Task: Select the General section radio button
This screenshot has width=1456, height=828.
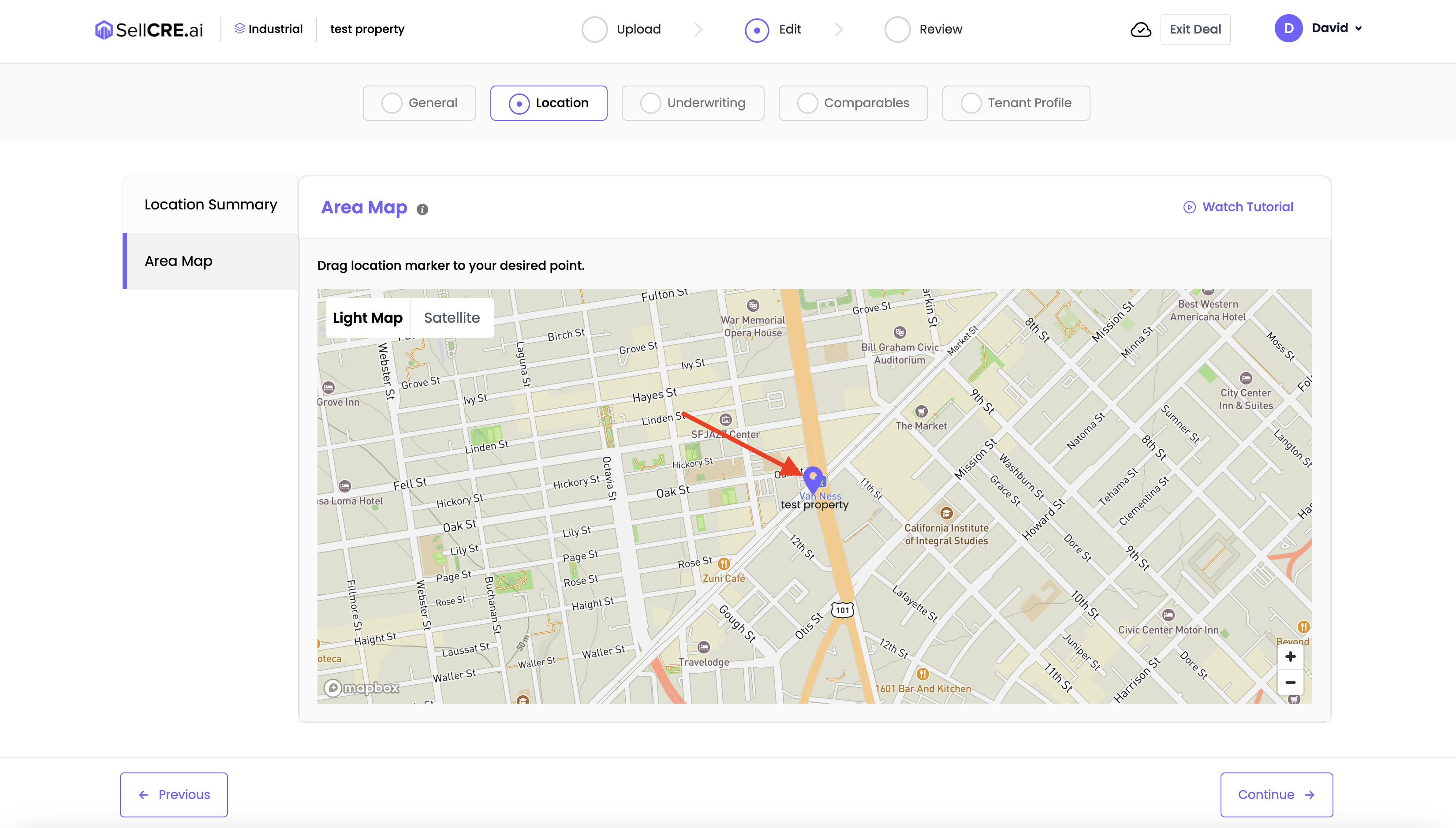Action: click(x=391, y=103)
